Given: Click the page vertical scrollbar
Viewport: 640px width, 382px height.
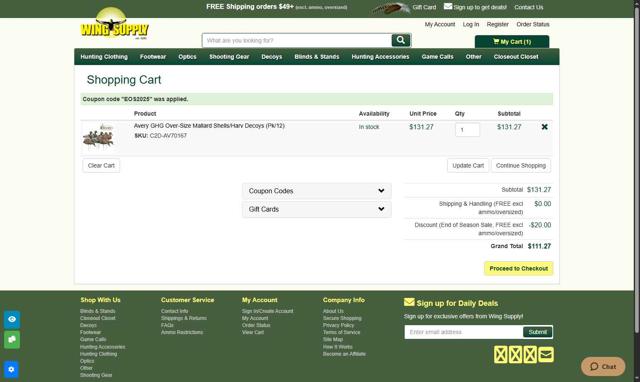Looking at the screenshot, I should coord(637,171).
